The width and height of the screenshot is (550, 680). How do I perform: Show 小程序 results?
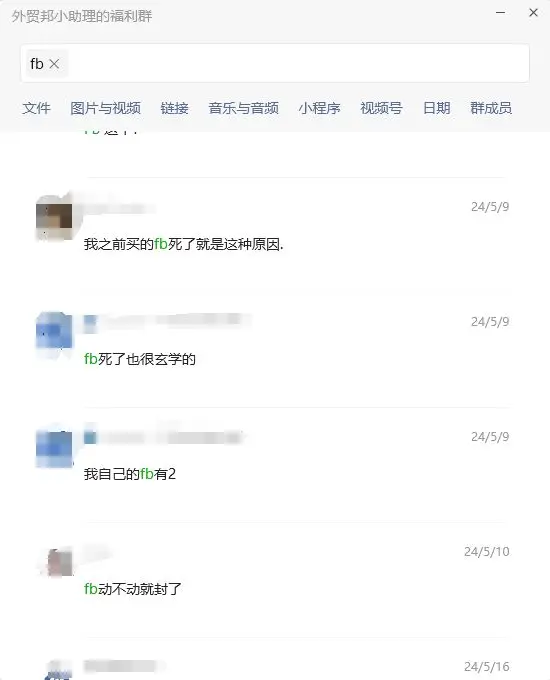point(319,108)
